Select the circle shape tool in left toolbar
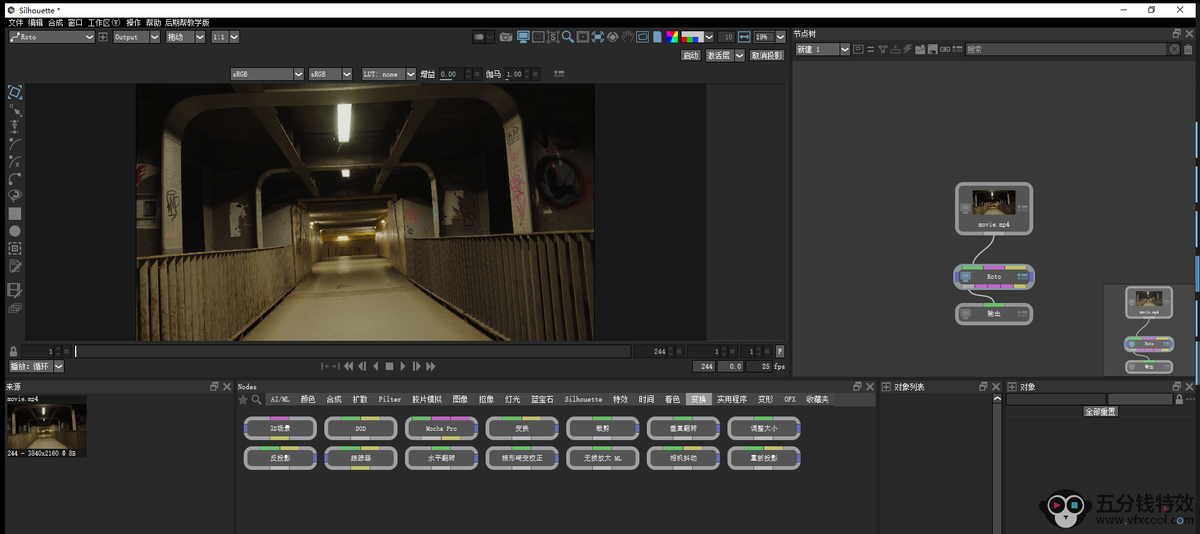 tap(15, 231)
